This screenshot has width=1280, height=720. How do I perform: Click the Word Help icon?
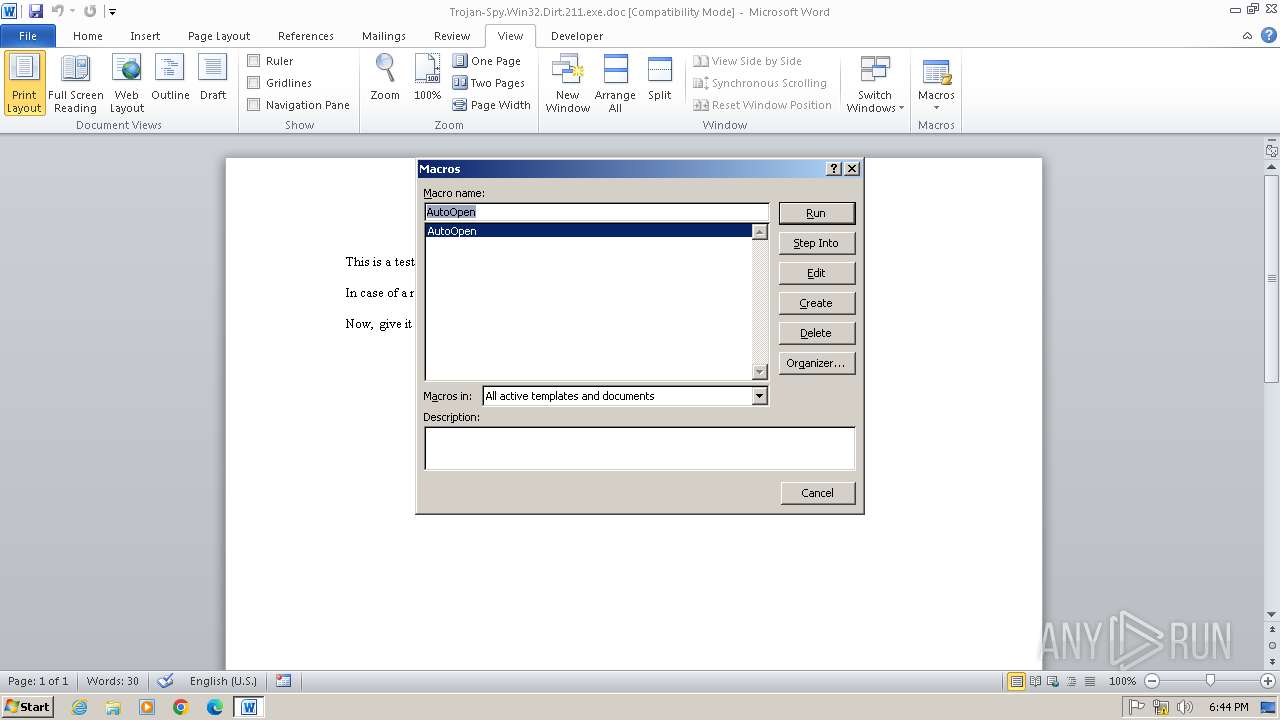pos(1267,35)
